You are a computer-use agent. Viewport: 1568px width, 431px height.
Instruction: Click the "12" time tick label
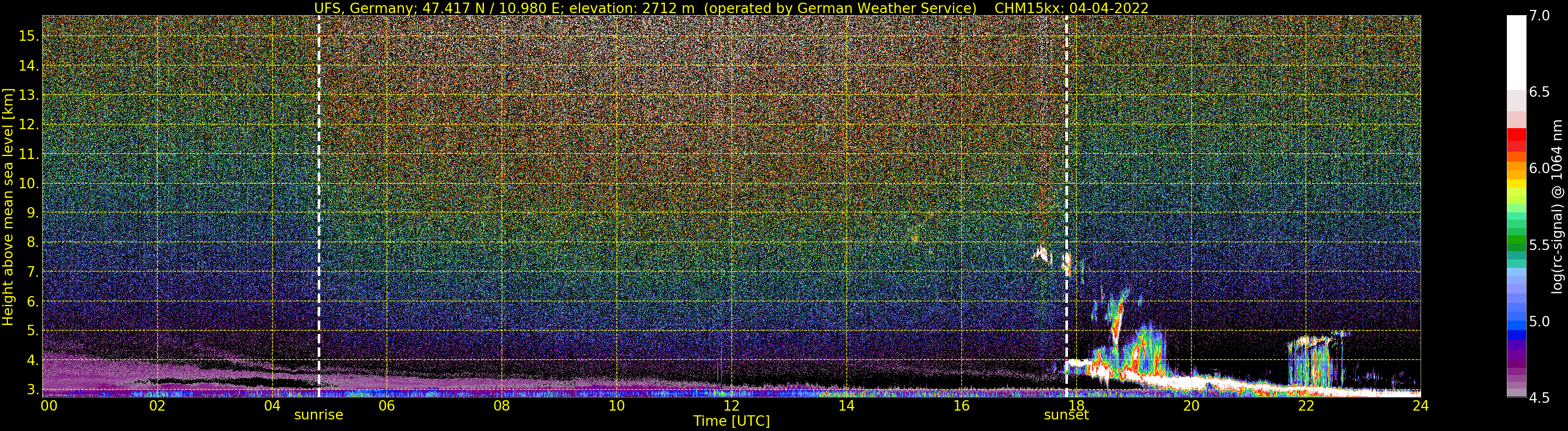[x=731, y=406]
